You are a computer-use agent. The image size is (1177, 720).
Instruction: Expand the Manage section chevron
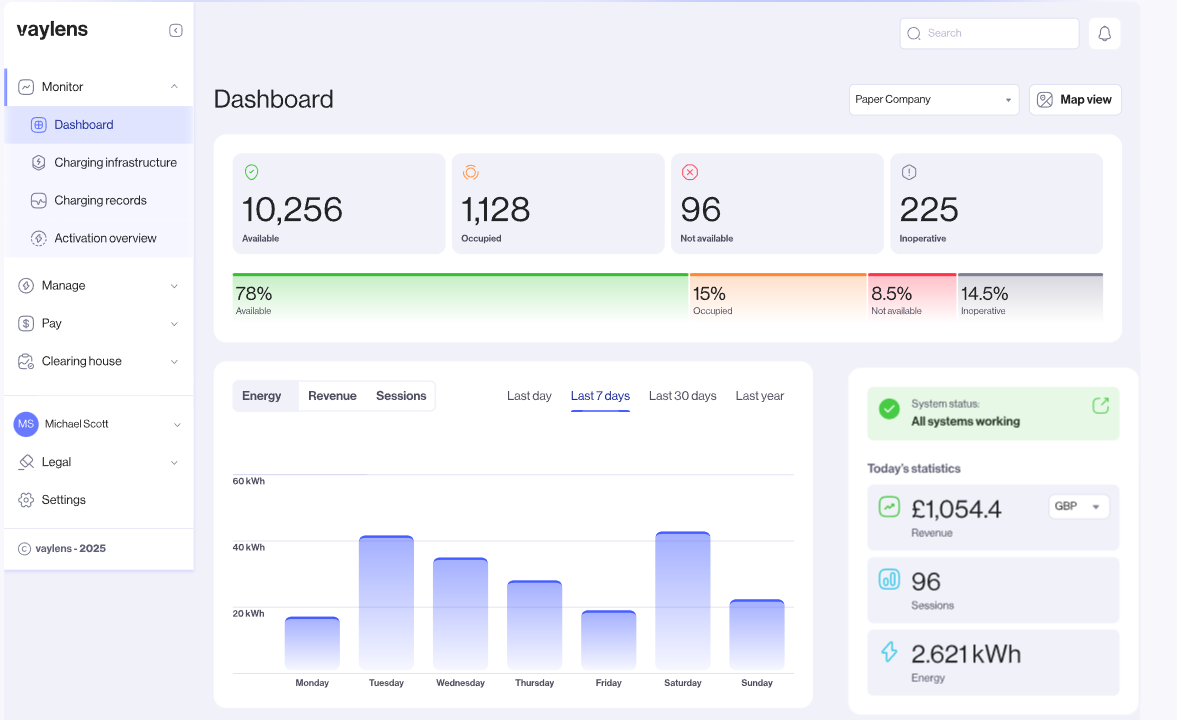pos(174,286)
